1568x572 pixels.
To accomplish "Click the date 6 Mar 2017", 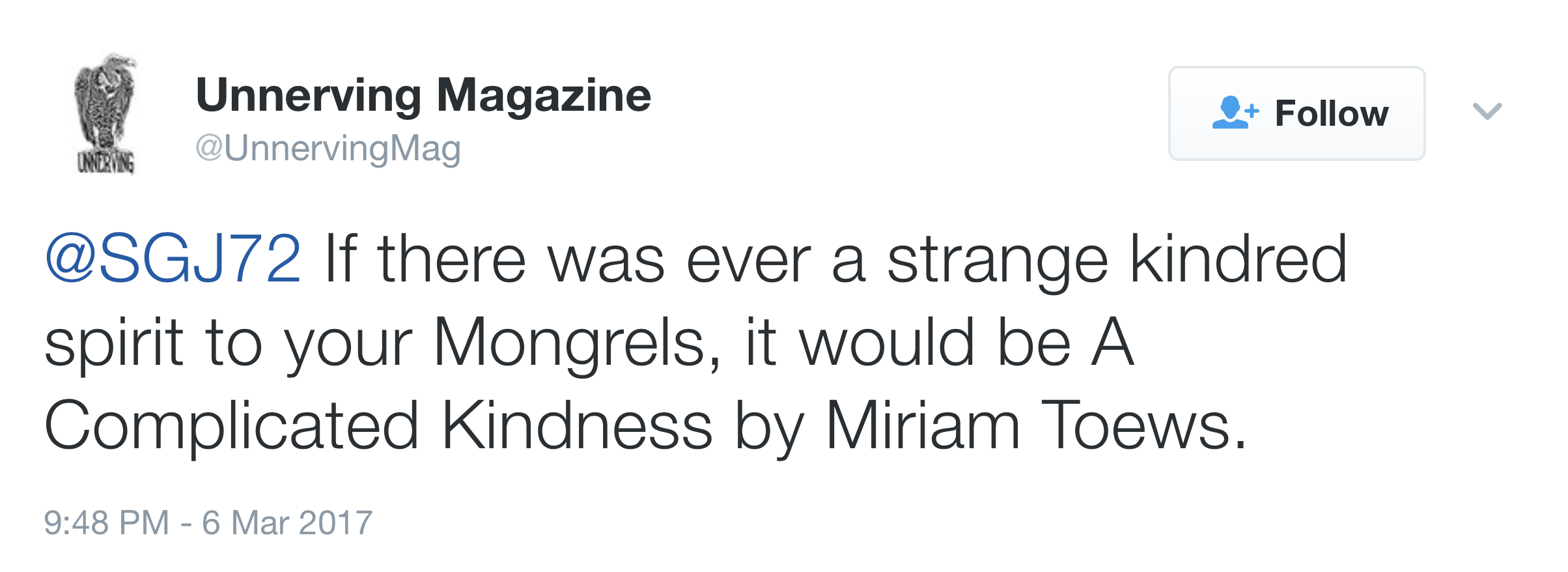I will click(287, 522).
